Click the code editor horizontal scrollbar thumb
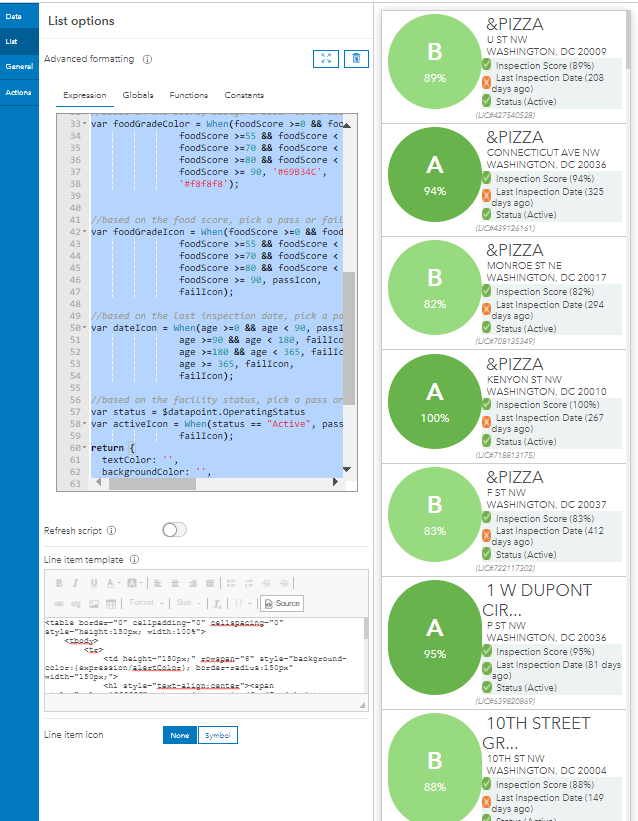638x821 pixels. [152, 484]
